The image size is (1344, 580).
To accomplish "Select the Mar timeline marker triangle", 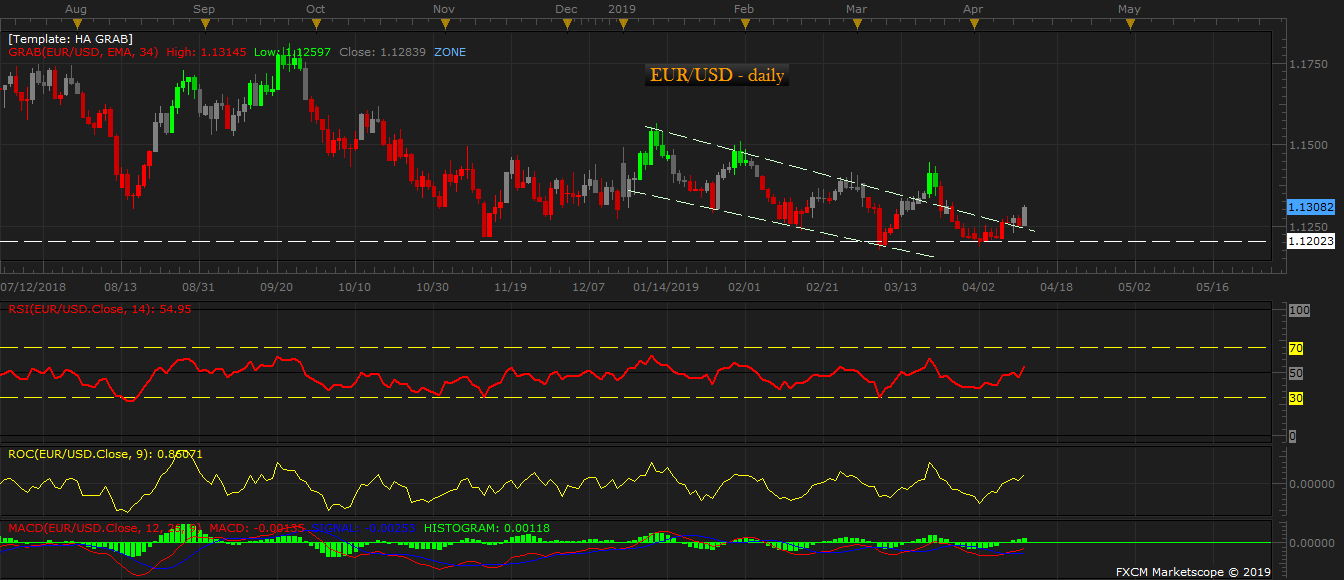I will (x=856, y=25).
